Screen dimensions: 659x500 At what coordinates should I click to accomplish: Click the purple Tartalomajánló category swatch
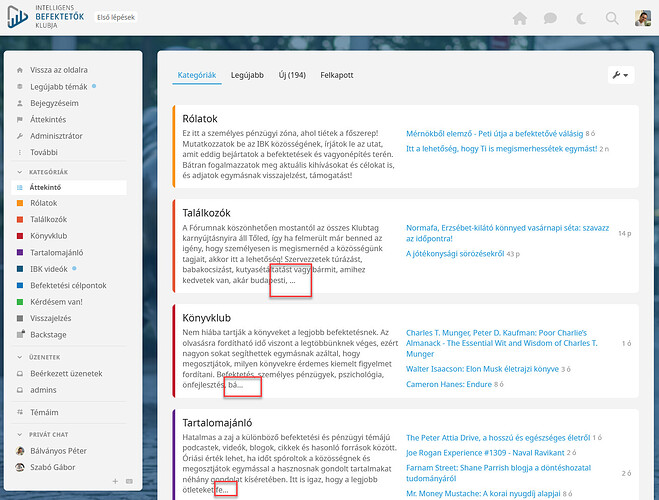click(20, 253)
